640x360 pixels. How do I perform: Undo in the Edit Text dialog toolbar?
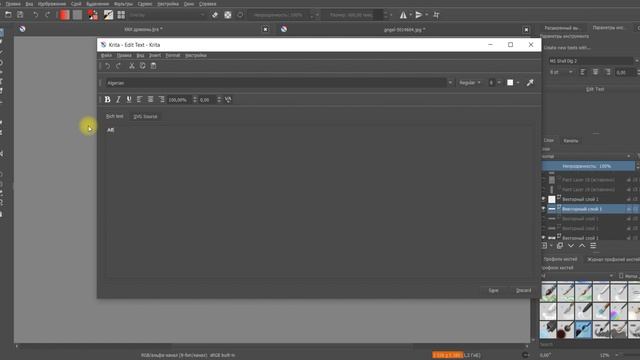(x=107, y=66)
